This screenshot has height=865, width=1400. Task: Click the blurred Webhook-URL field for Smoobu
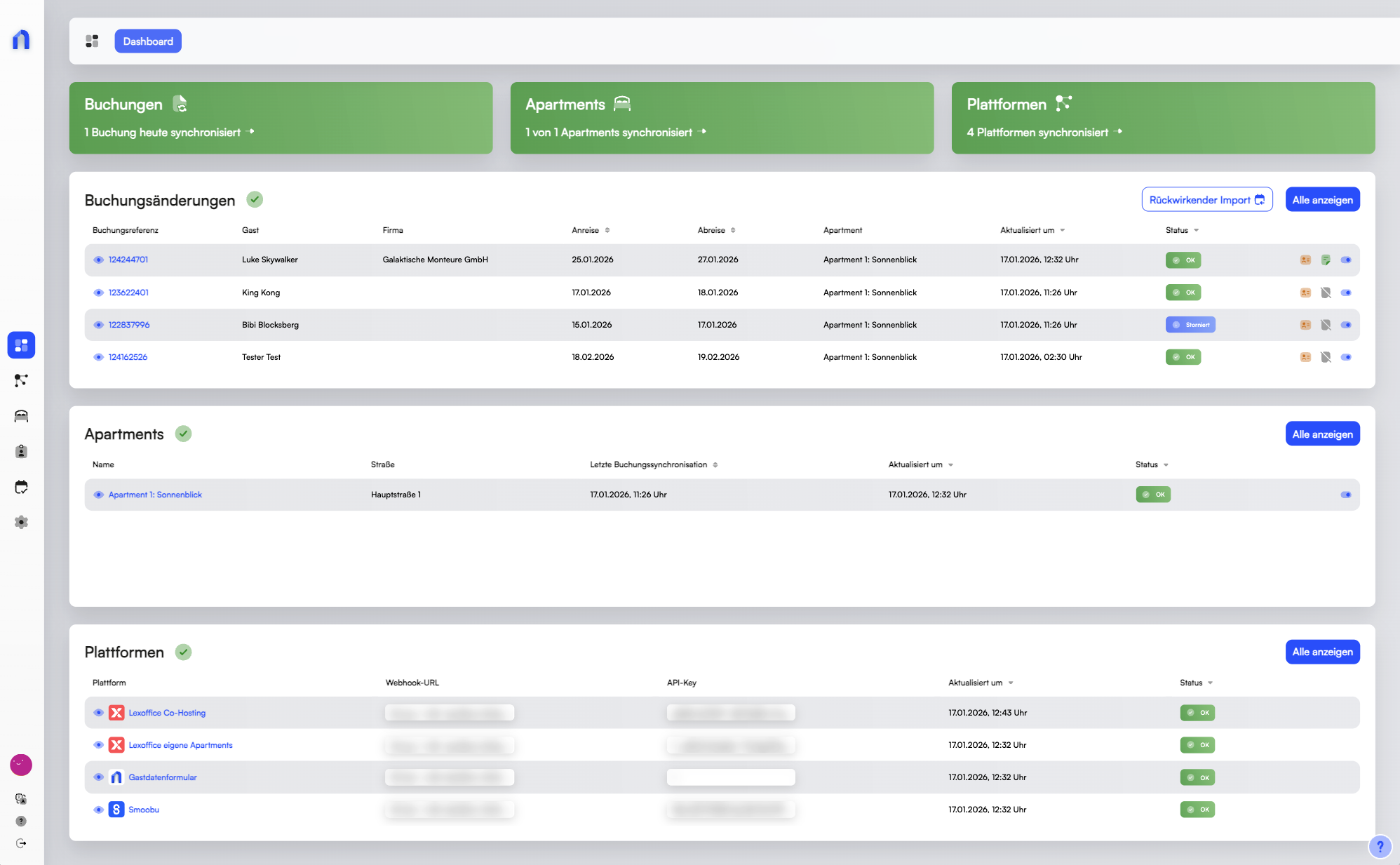tap(449, 810)
